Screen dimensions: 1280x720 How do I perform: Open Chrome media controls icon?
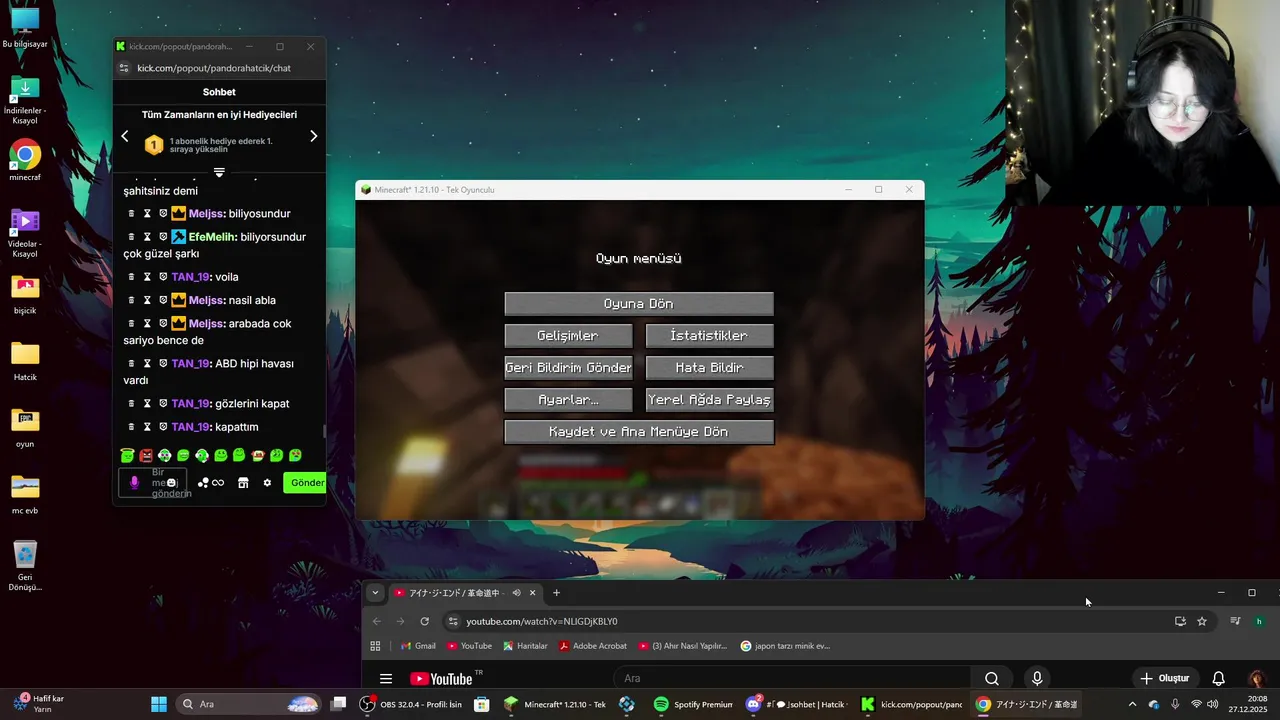tap(1235, 621)
